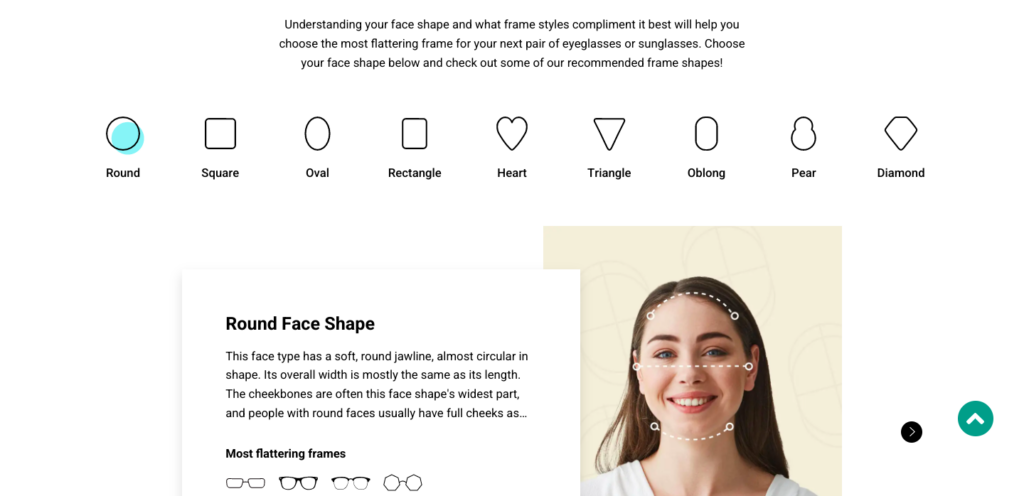
Task: Choose the Diamond face shape icon
Action: pos(901,134)
